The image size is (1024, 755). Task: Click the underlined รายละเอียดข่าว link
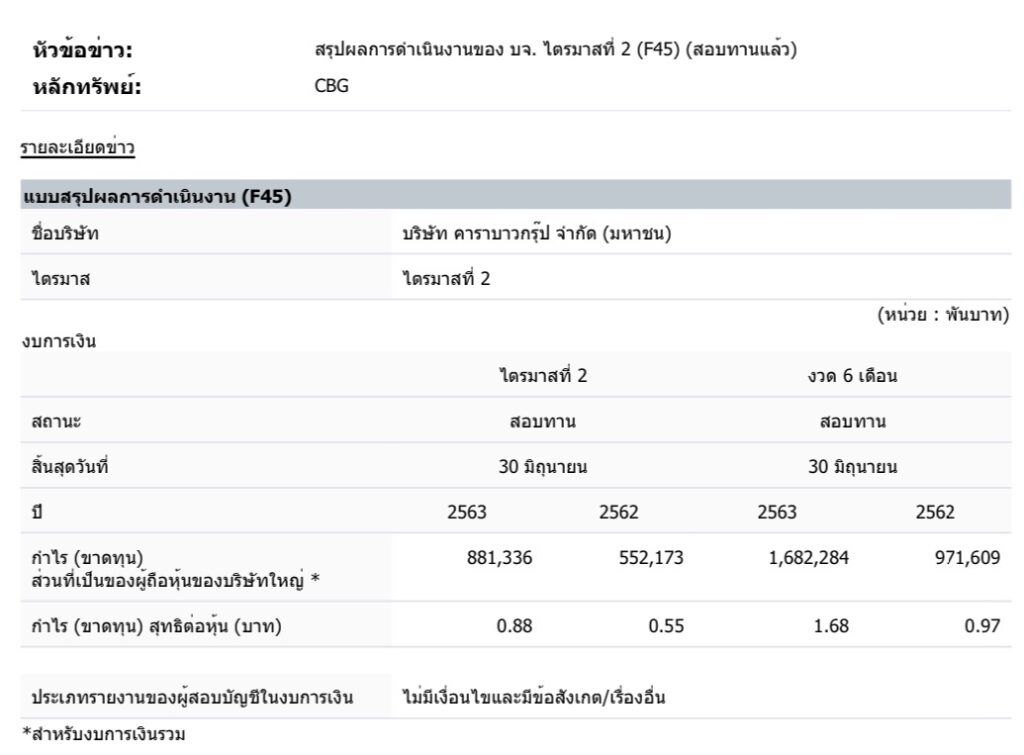[x=78, y=149]
